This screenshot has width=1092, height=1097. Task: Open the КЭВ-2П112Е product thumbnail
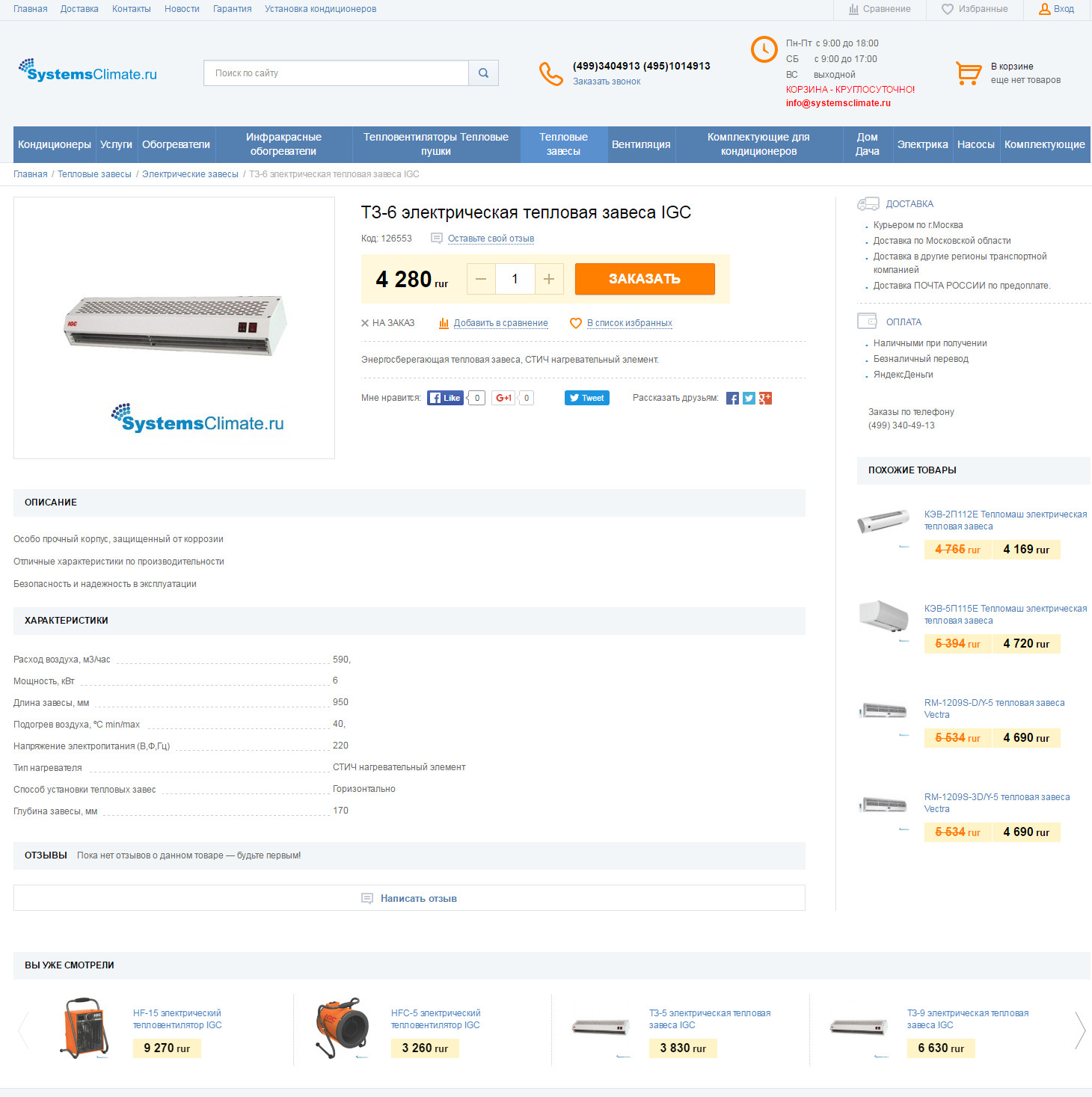pos(883,521)
